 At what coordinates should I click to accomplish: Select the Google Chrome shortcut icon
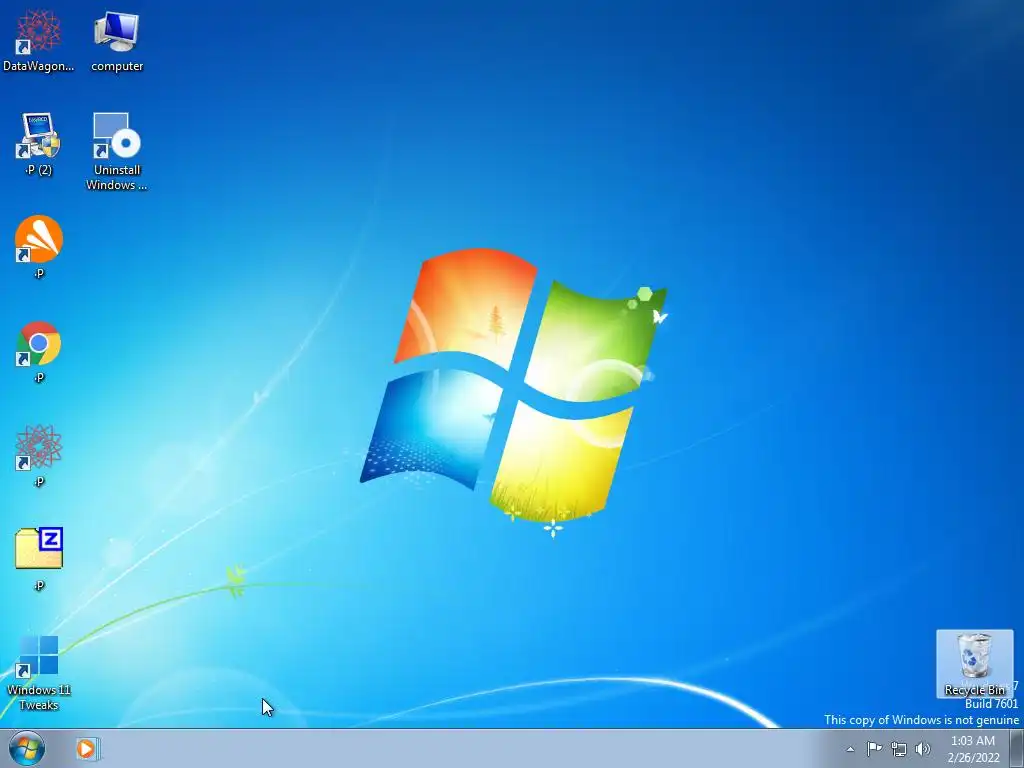click(x=39, y=351)
